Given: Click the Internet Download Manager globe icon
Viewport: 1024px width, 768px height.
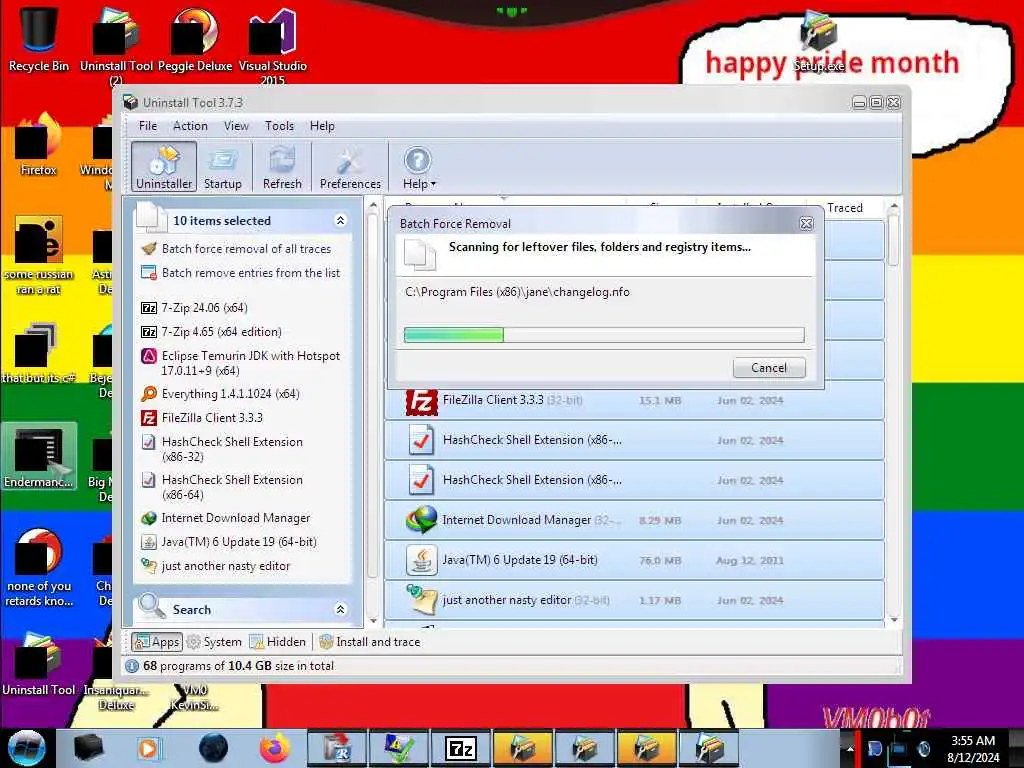Looking at the screenshot, I should click(x=421, y=520).
